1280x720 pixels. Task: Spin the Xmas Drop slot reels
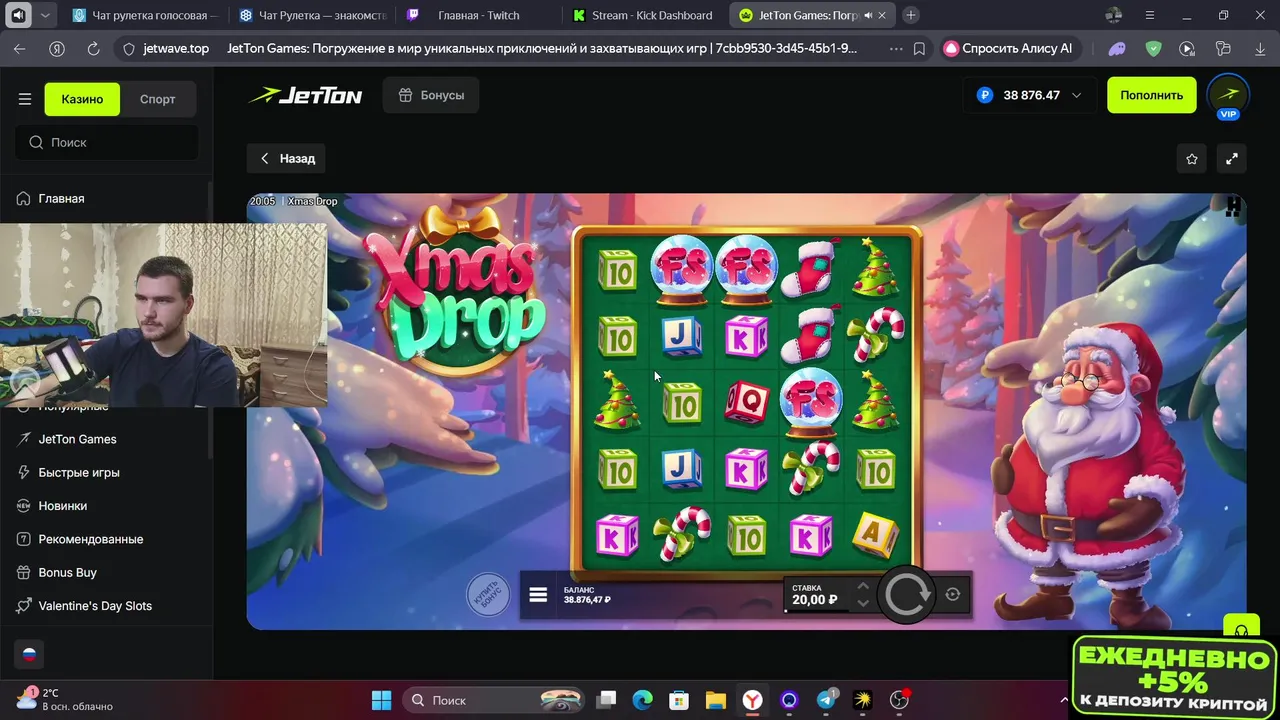tap(906, 595)
